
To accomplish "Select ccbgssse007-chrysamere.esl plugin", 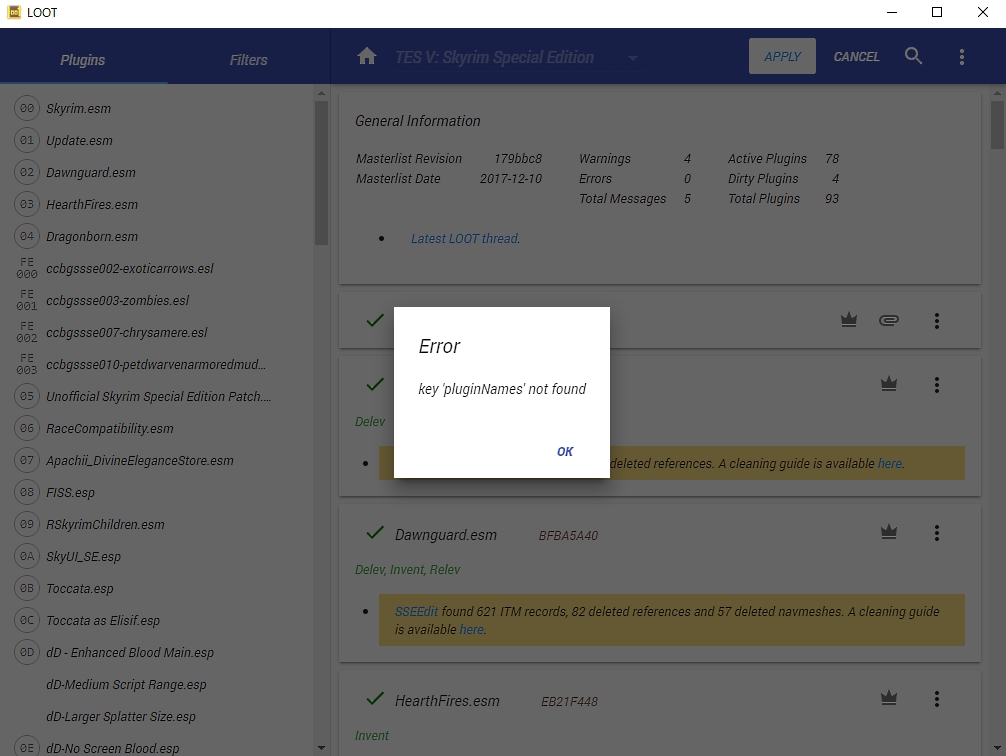I will tap(157, 333).
